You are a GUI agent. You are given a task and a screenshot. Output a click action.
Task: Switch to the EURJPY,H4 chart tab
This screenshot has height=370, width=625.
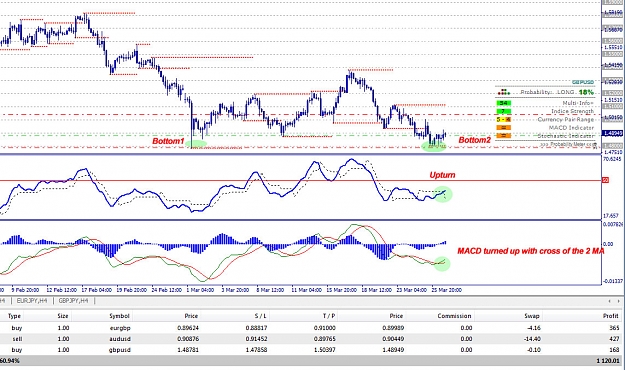pyautogui.click(x=32, y=301)
